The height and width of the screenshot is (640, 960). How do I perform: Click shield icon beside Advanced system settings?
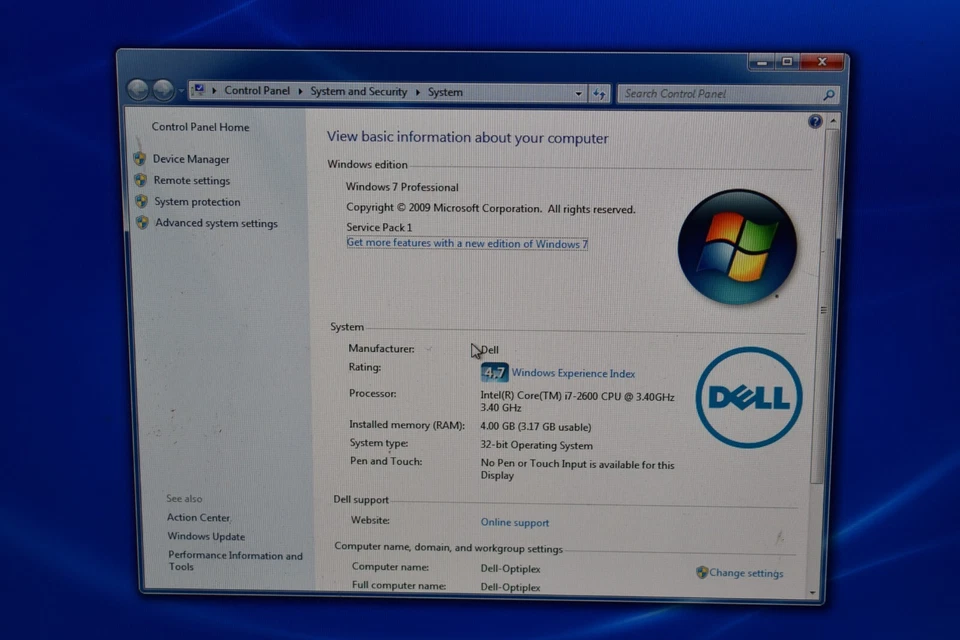142,222
